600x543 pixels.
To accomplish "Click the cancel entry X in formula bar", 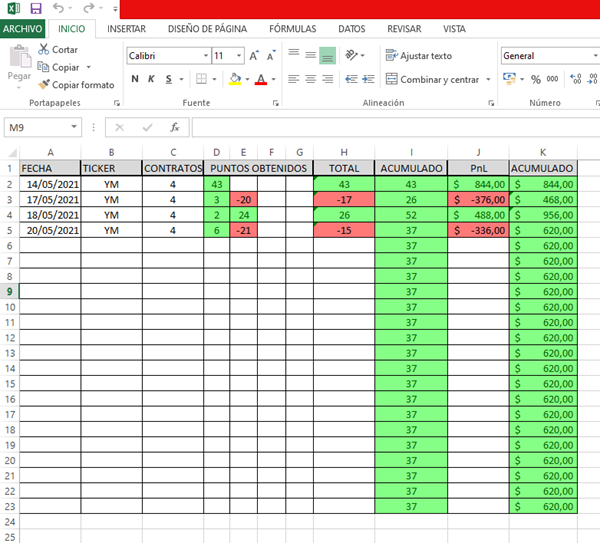I will point(120,127).
